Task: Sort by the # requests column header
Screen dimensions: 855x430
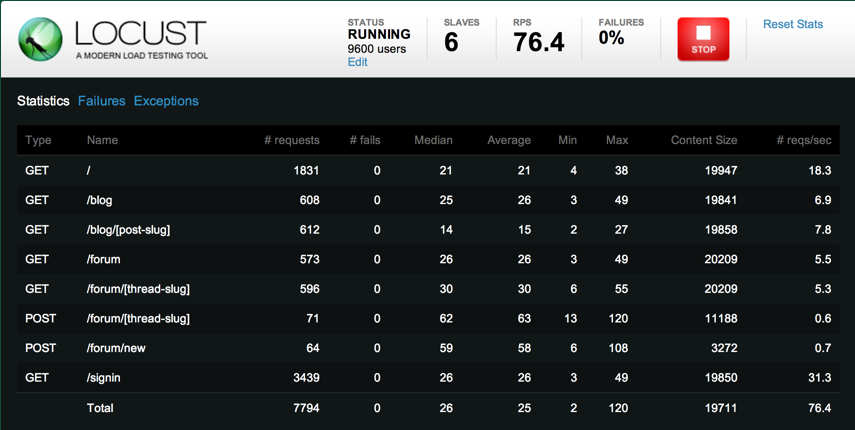Action: tap(292, 140)
